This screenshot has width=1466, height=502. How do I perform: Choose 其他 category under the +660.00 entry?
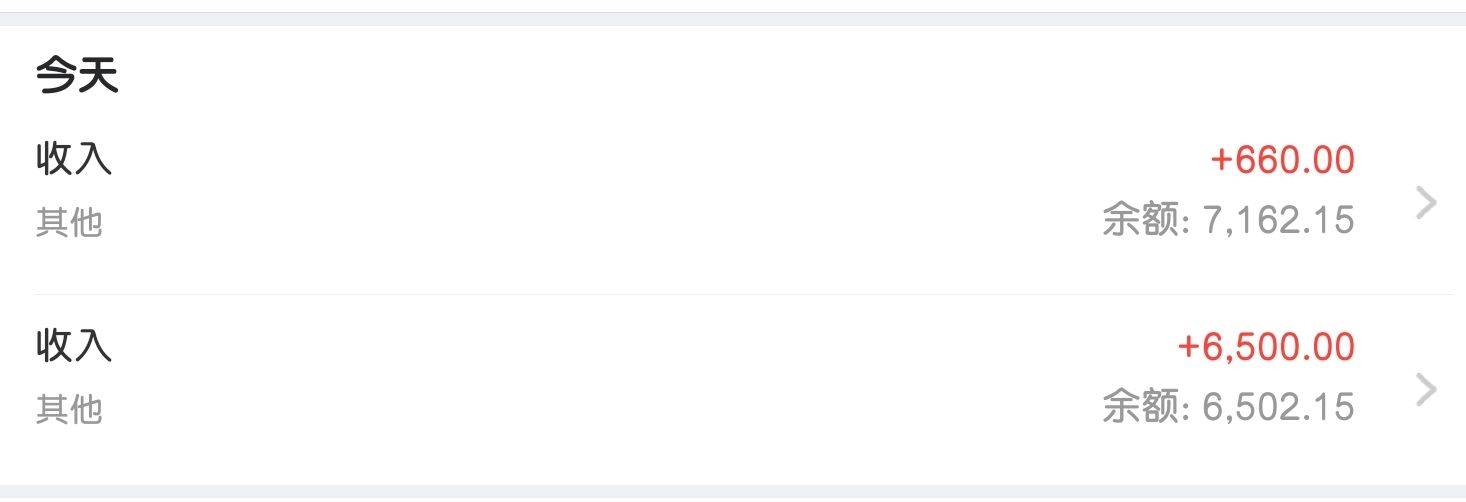click(x=69, y=222)
